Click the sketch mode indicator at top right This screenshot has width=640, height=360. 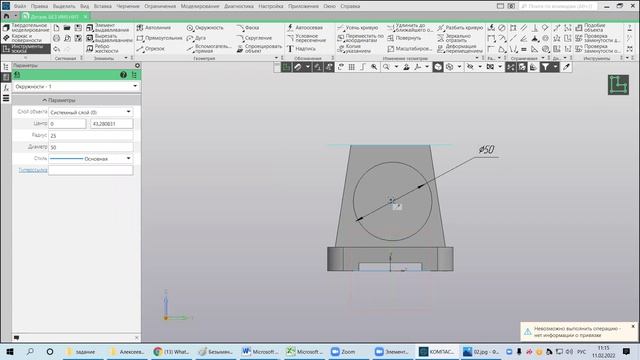tap(618, 85)
